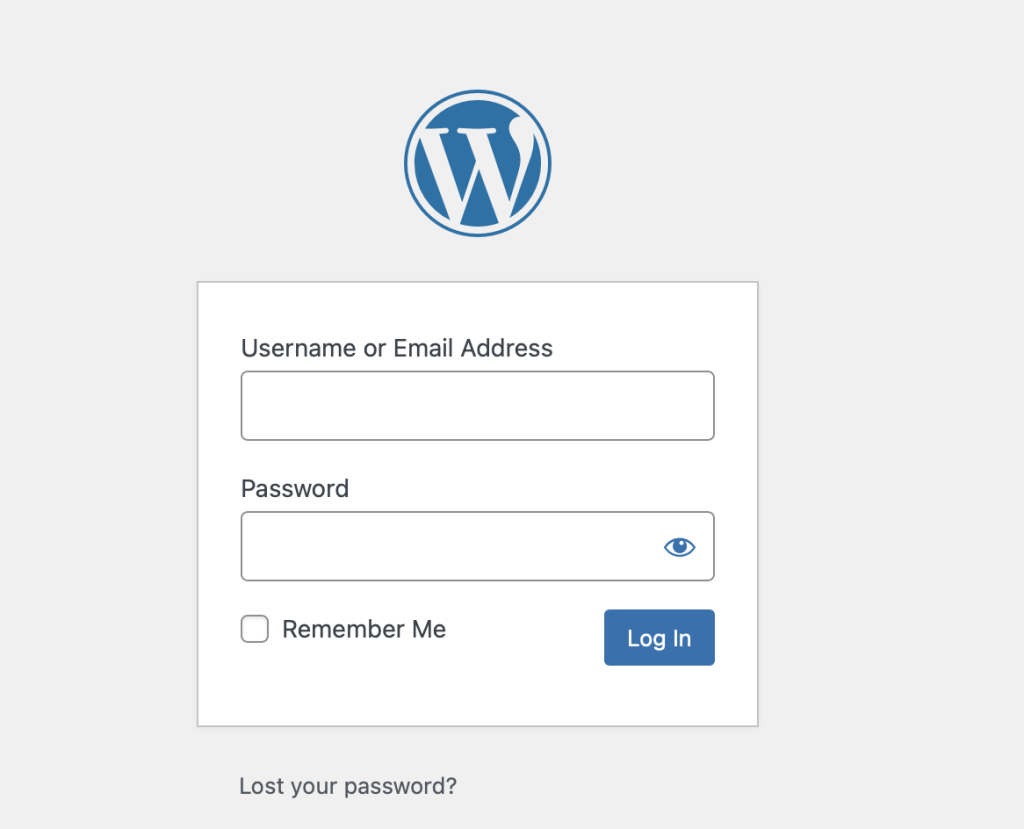This screenshot has height=829, width=1024.
Task: Tick the Remember Me checkbox
Action: pyautogui.click(x=255, y=629)
